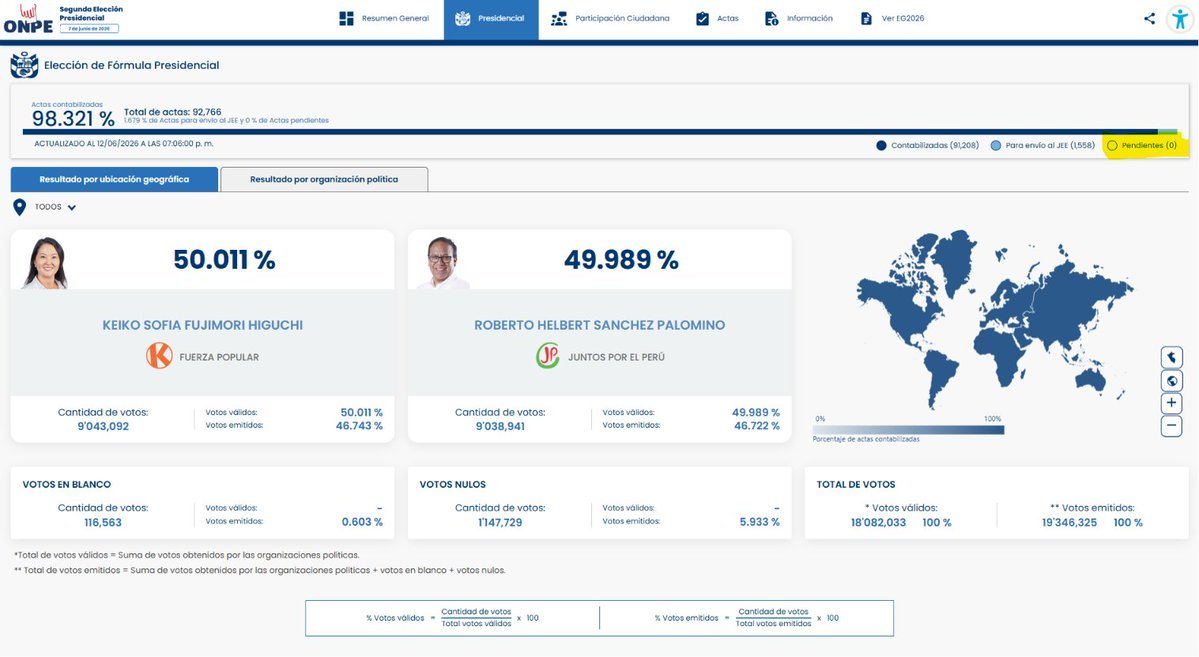Open the Resumen General tab
Image resolution: width=1199 pixels, height=657 pixels.
coord(384,18)
